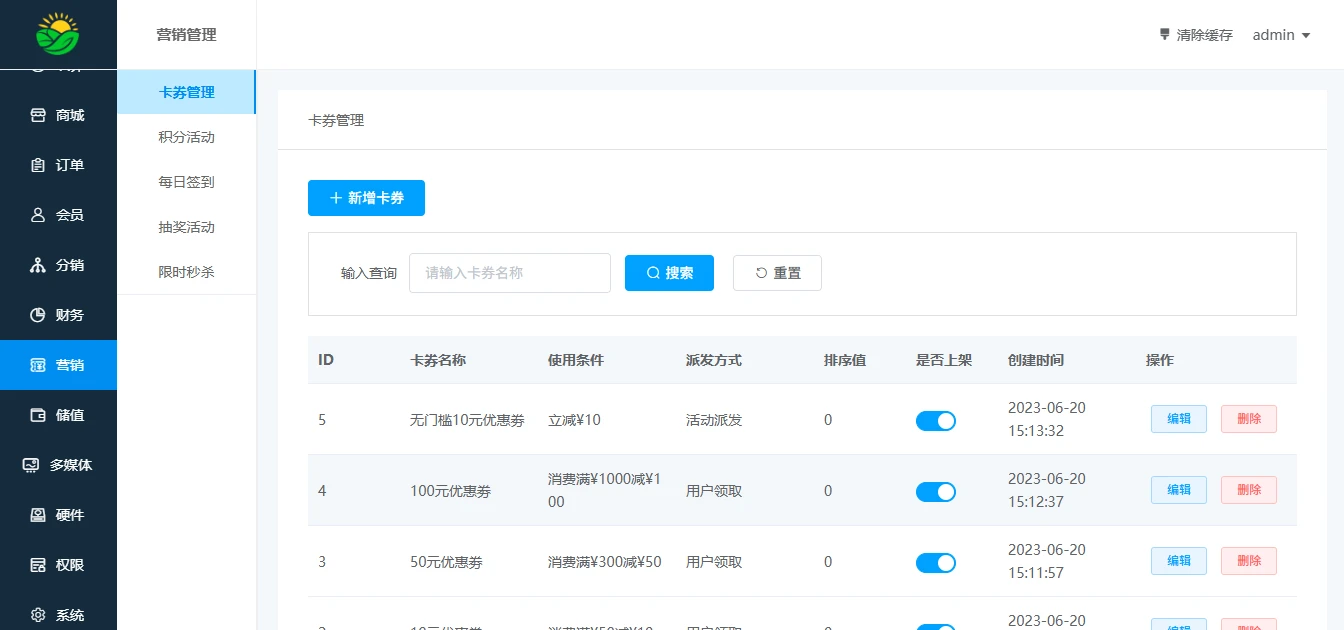Open the 会员 (Members) section
The image size is (1344, 630).
(x=58, y=214)
